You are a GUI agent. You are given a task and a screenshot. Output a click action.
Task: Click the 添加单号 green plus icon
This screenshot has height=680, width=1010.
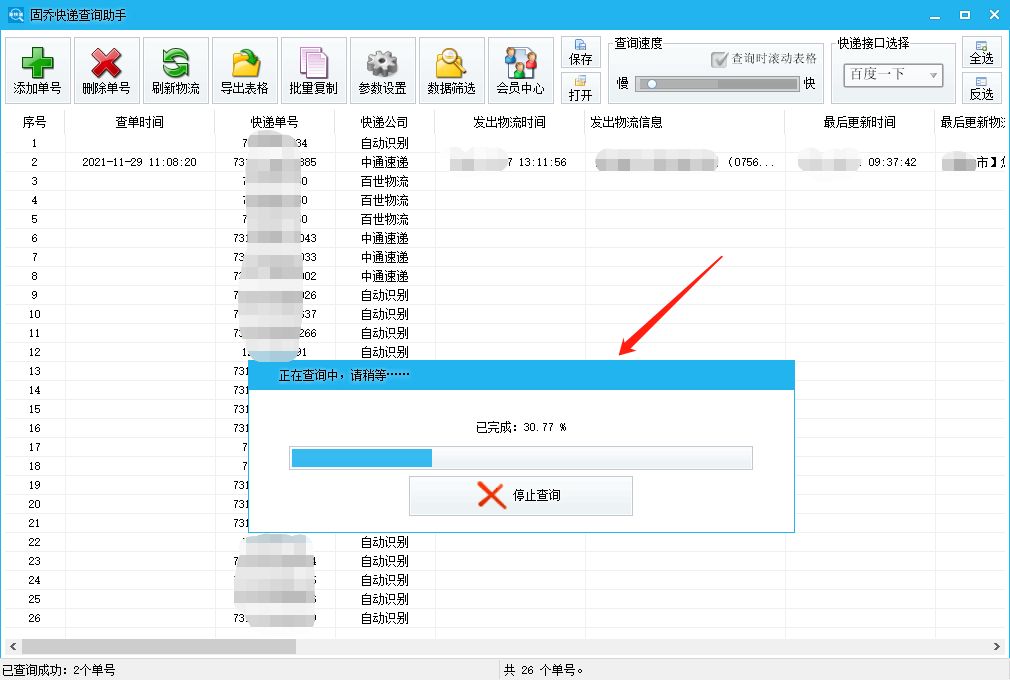click(x=37, y=63)
